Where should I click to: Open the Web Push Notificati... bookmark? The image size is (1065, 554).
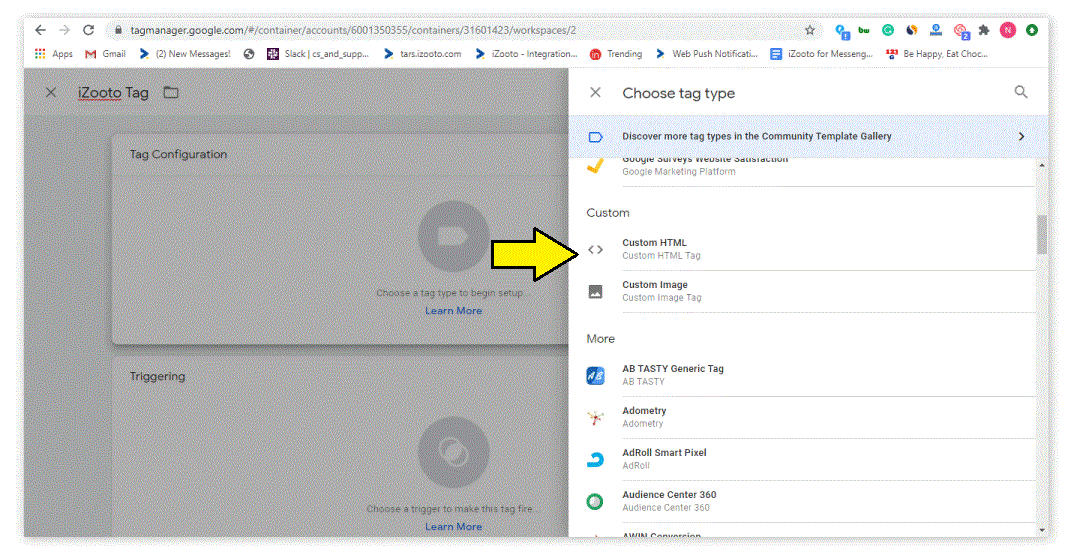coord(707,54)
